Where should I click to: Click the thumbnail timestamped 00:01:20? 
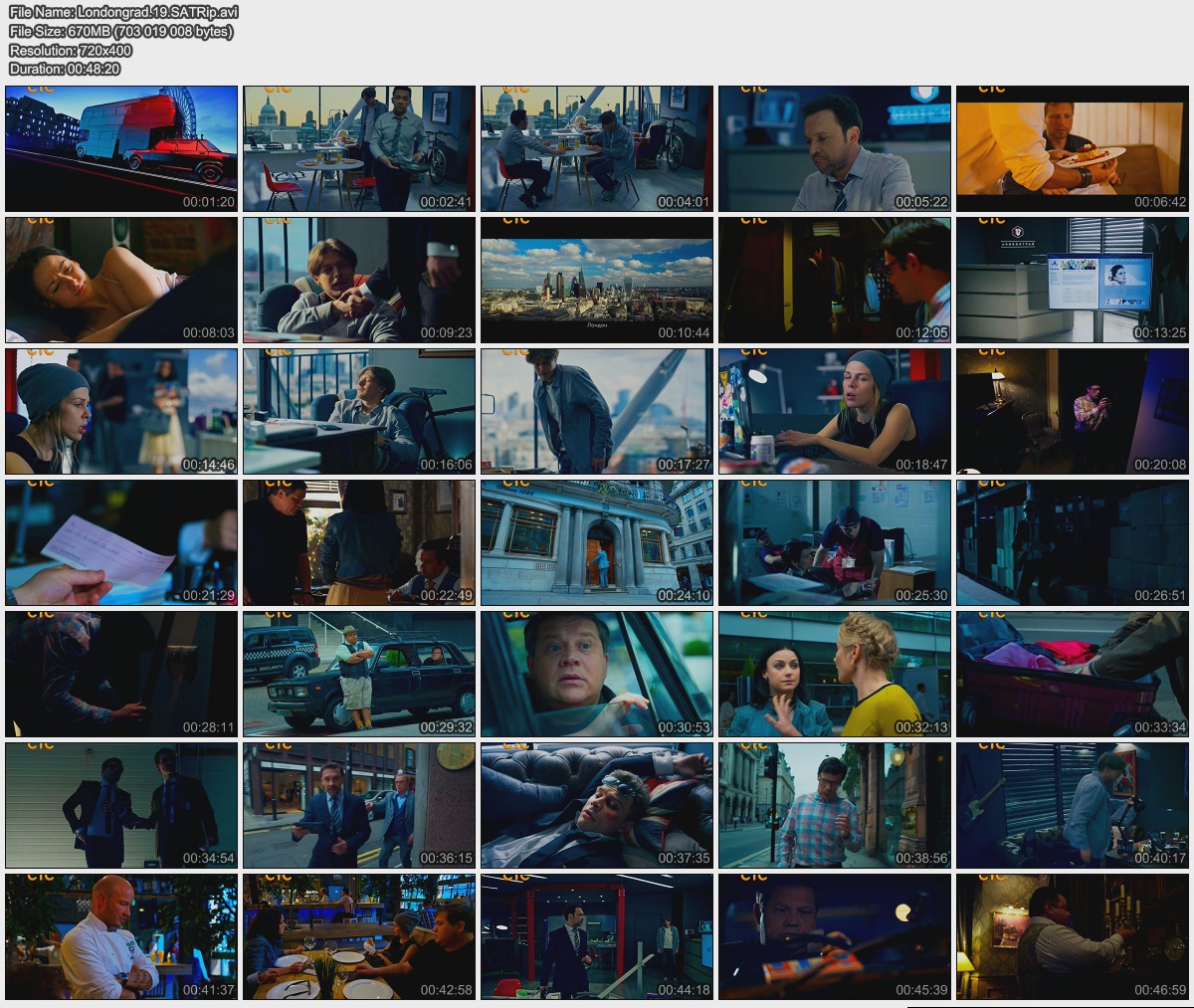121,148
